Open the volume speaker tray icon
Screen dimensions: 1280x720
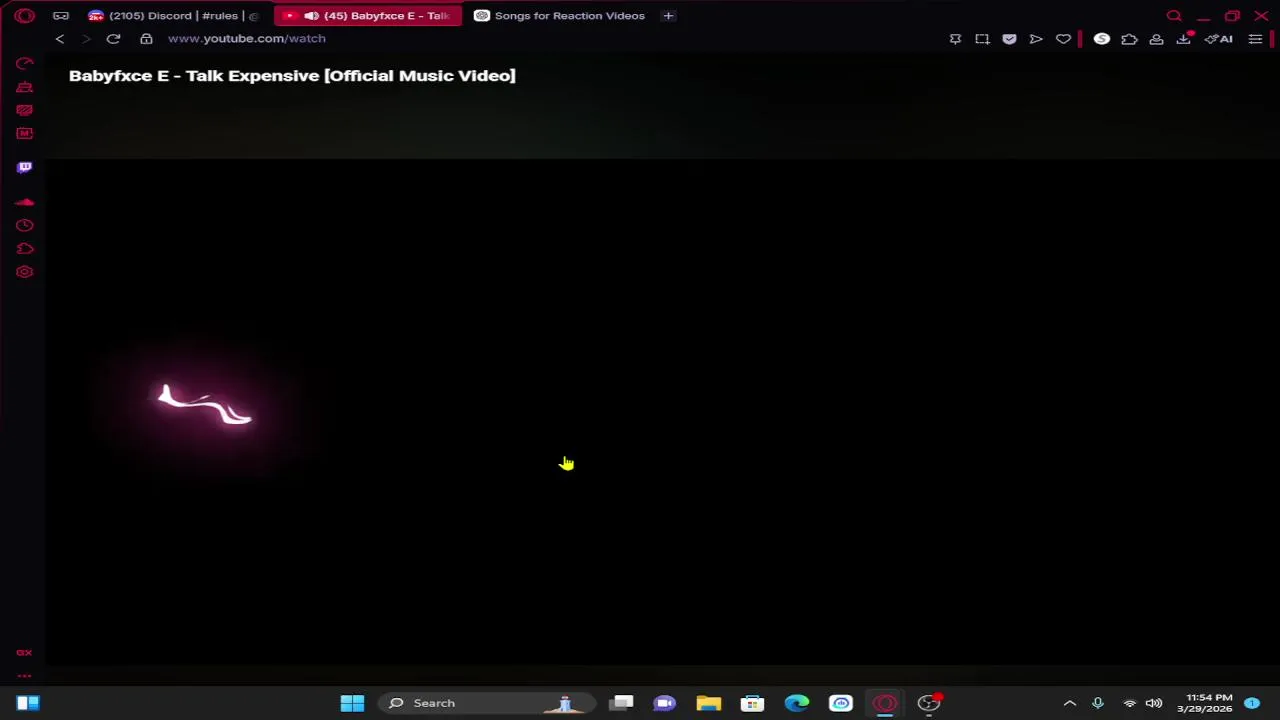coord(1154,703)
